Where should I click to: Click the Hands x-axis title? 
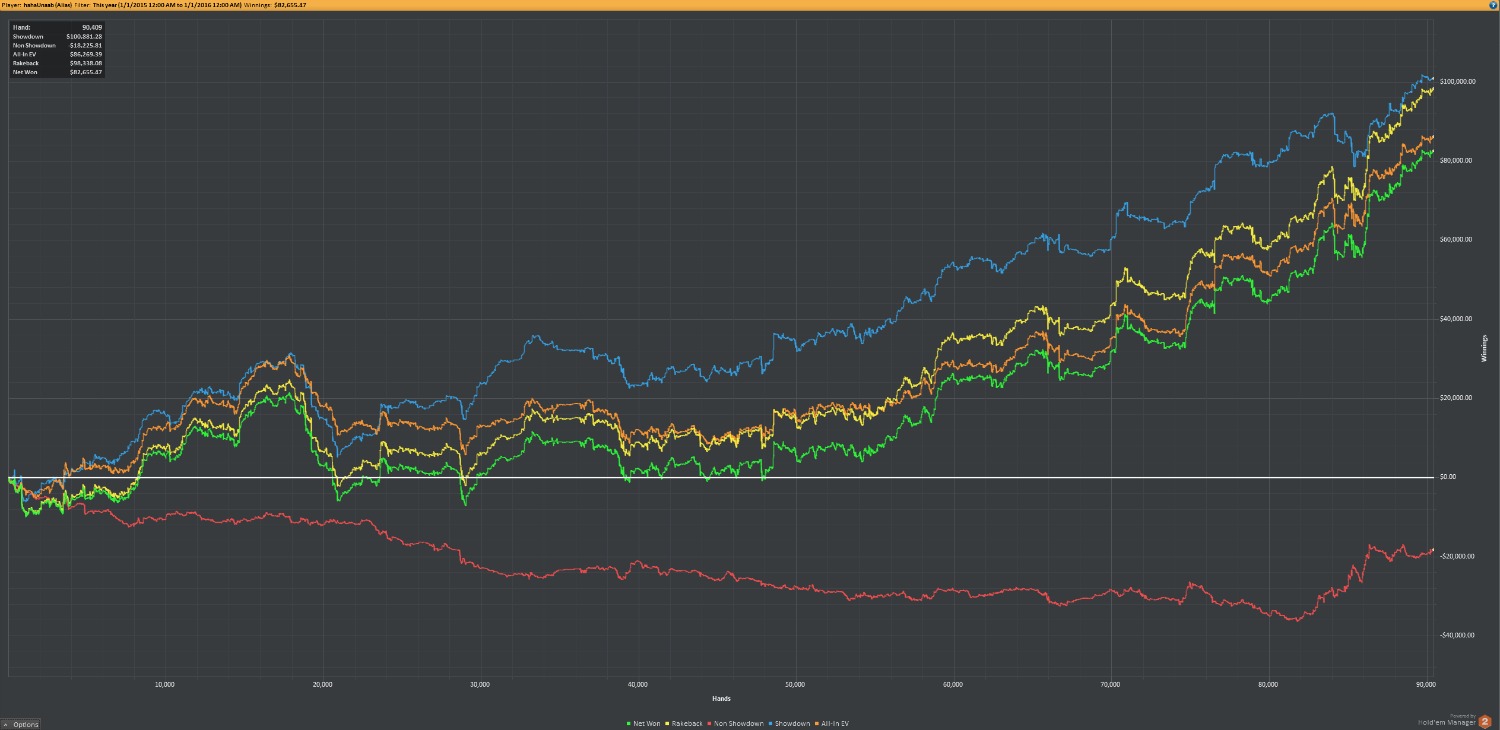[720, 698]
